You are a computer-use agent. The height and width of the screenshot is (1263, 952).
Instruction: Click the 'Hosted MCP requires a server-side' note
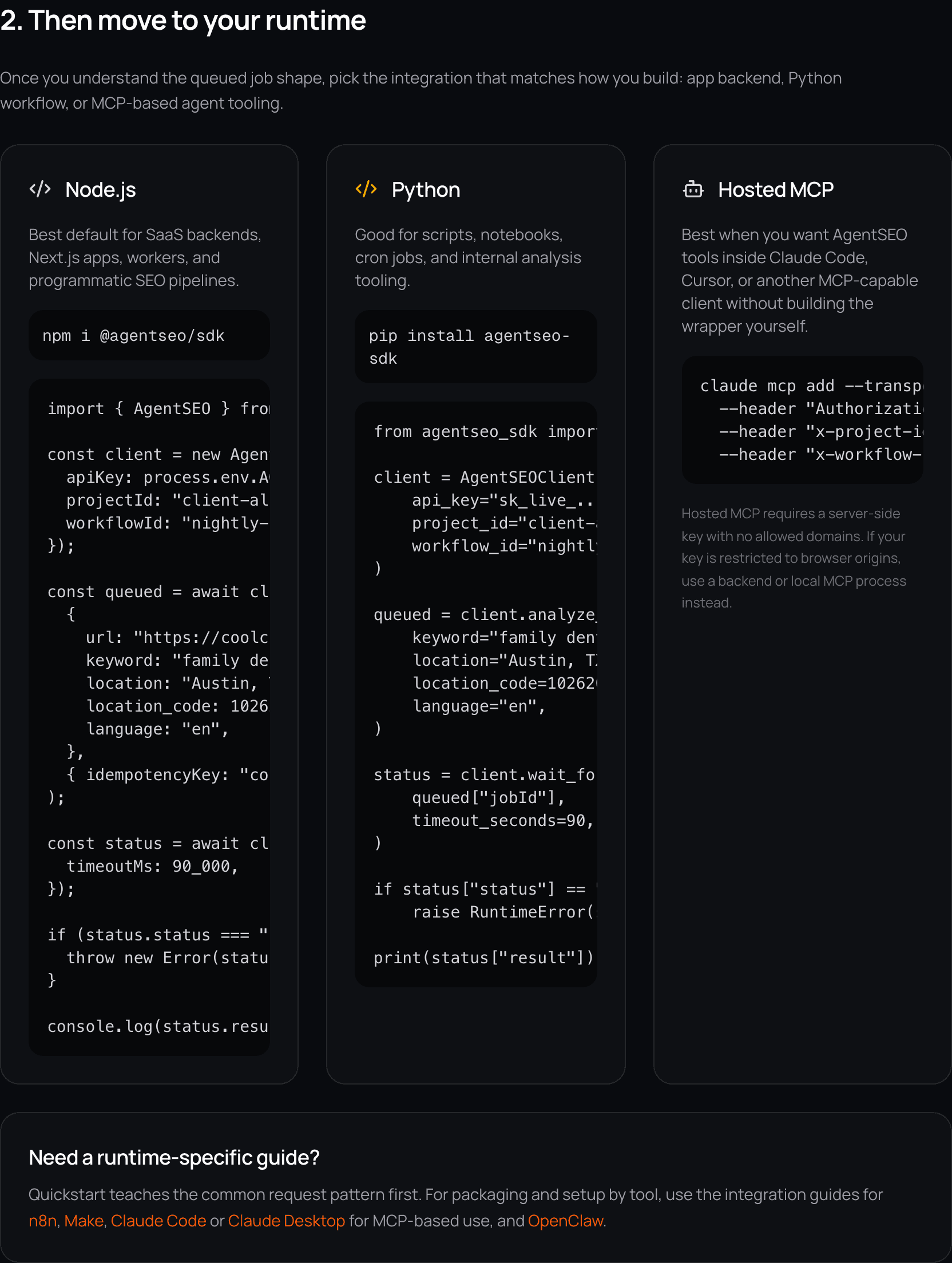click(794, 558)
